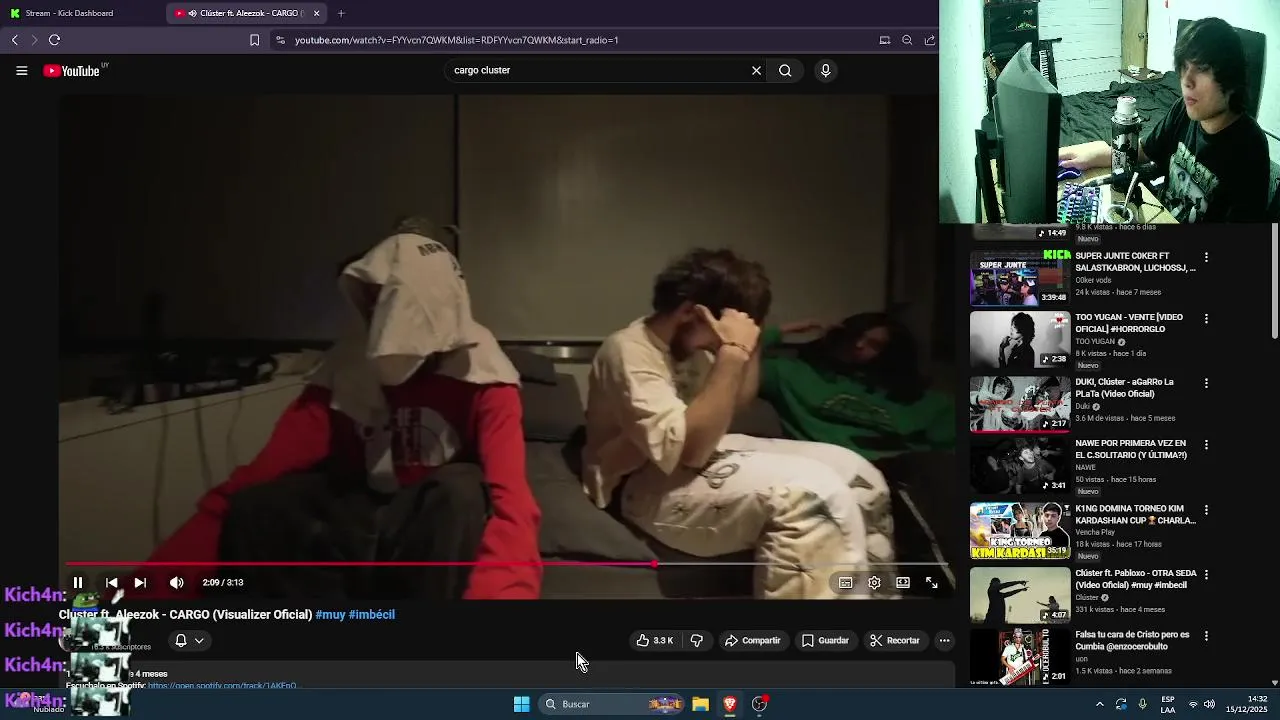The height and width of the screenshot is (720, 1280).
Task: Expand notification preferences chevron
Action: tap(199, 641)
